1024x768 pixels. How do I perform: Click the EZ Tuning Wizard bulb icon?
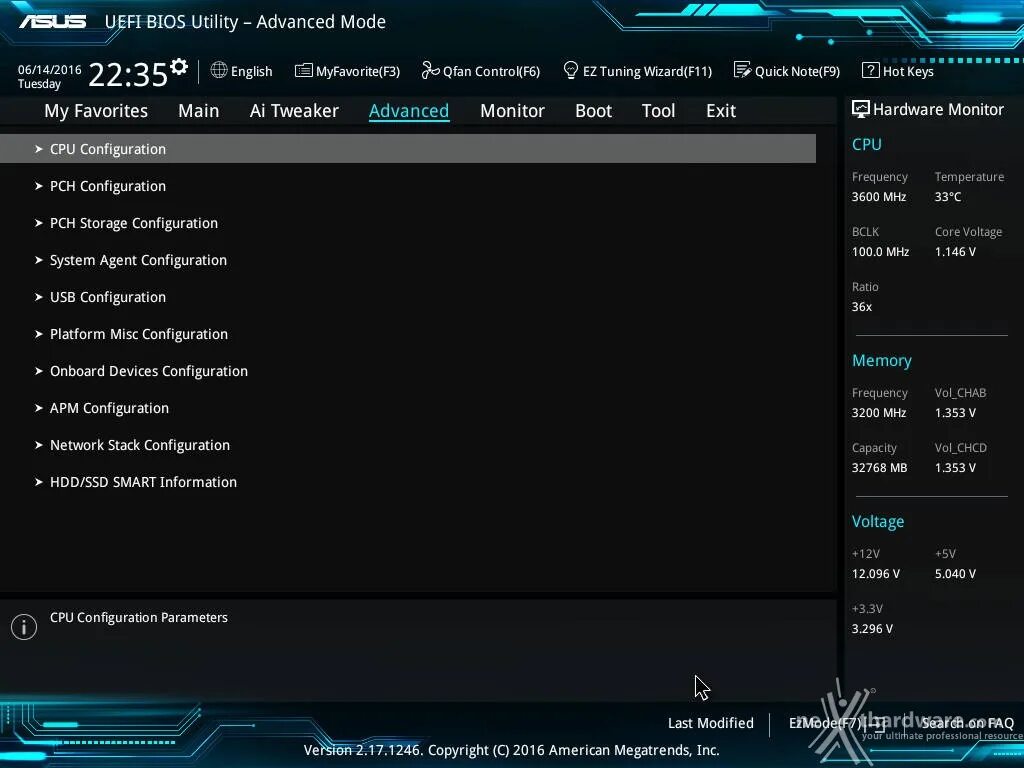[x=570, y=70]
